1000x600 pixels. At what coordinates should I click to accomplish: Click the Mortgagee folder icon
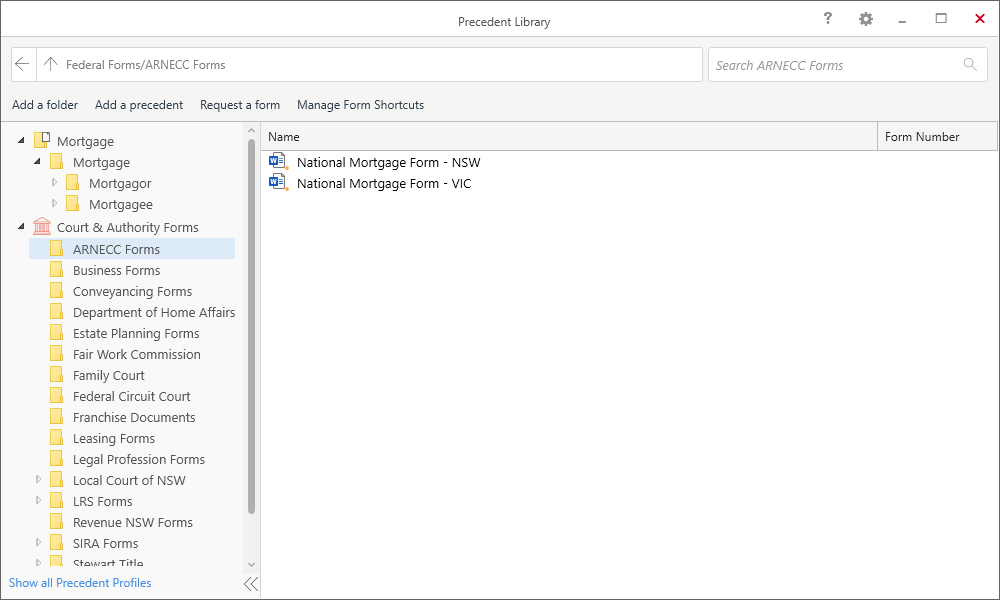coord(73,203)
